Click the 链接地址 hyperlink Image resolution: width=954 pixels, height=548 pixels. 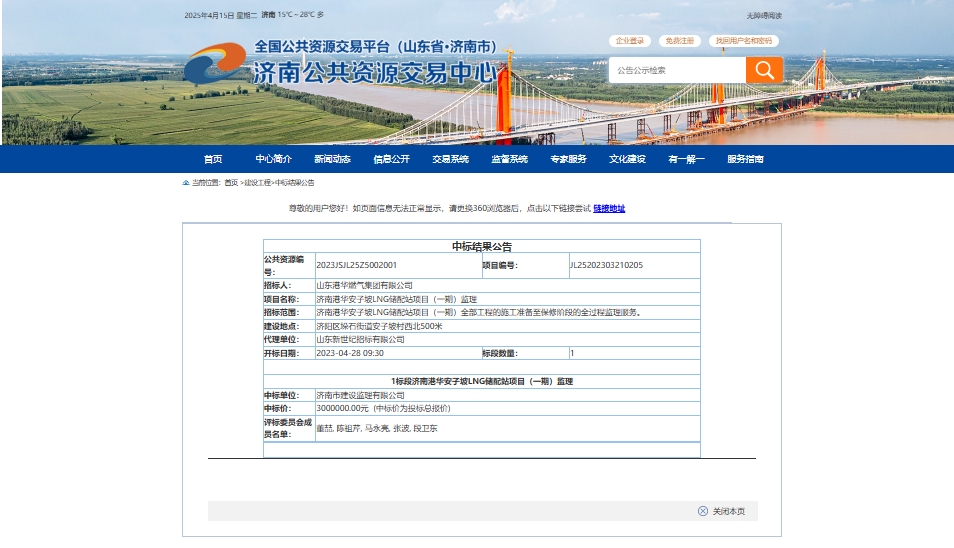click(609, 208)
